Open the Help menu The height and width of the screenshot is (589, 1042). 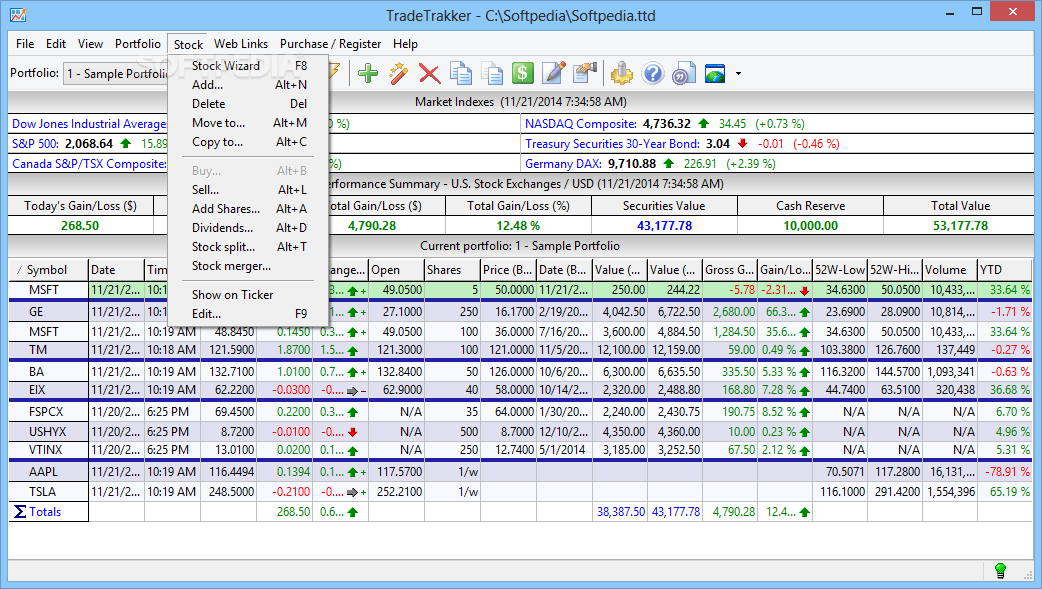click(405, 44)
